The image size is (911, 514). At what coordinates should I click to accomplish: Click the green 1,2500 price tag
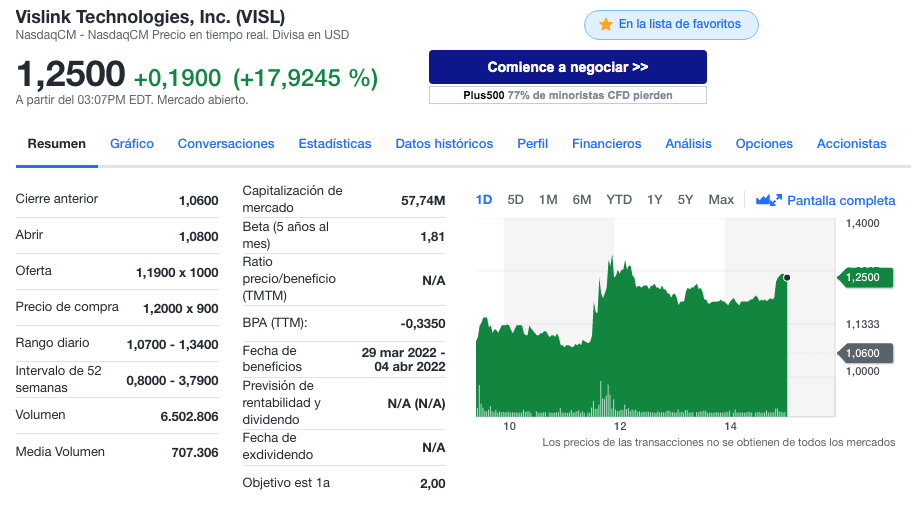(x=865, y=278)
